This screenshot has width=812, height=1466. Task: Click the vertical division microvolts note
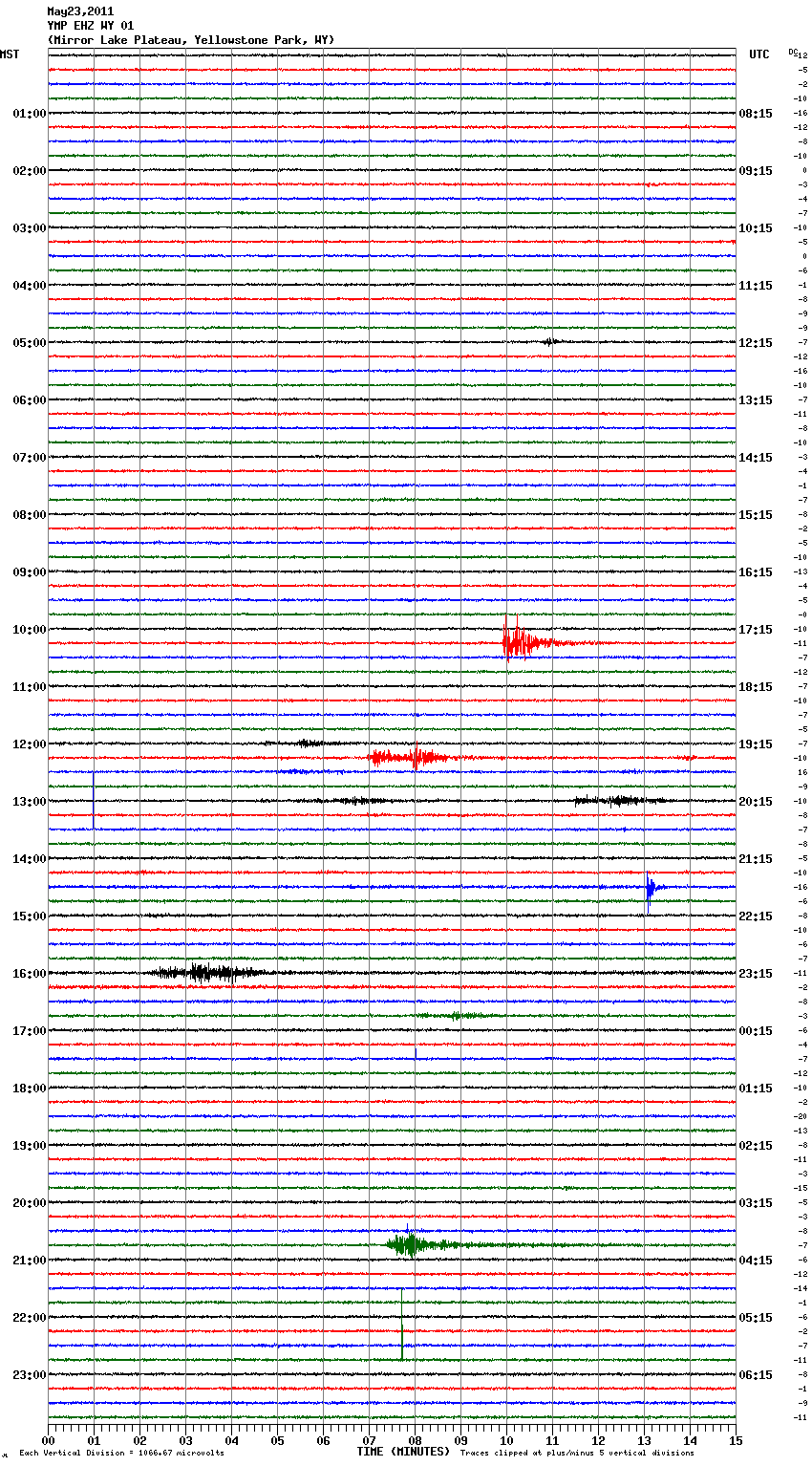point(121,1453)
